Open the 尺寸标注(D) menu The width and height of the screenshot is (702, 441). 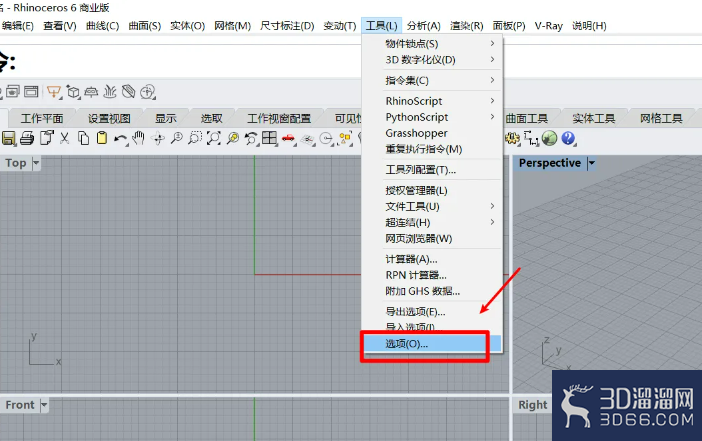(287, 26)
